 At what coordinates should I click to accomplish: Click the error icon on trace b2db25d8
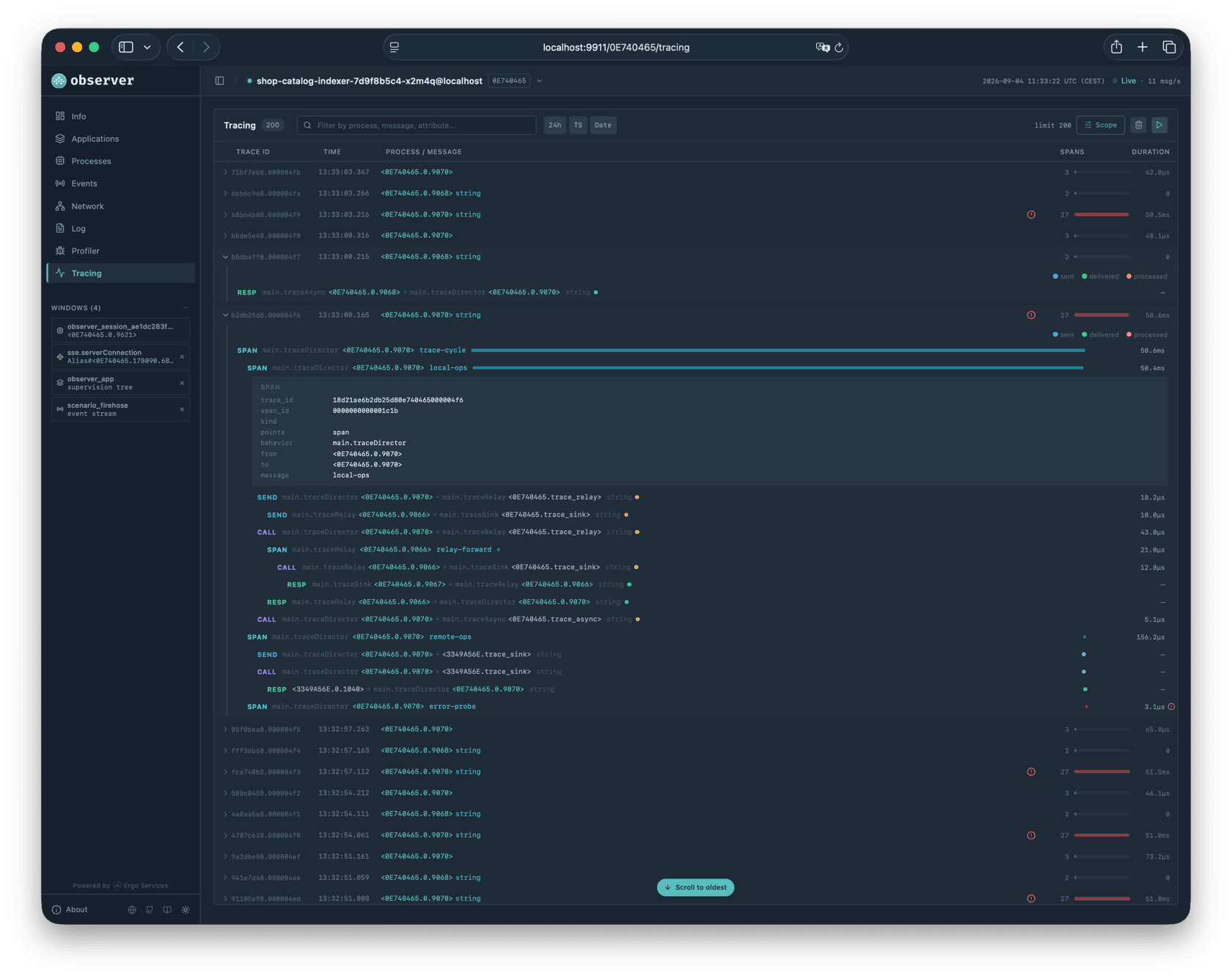pyautogui.click(x=1031, y=315)
